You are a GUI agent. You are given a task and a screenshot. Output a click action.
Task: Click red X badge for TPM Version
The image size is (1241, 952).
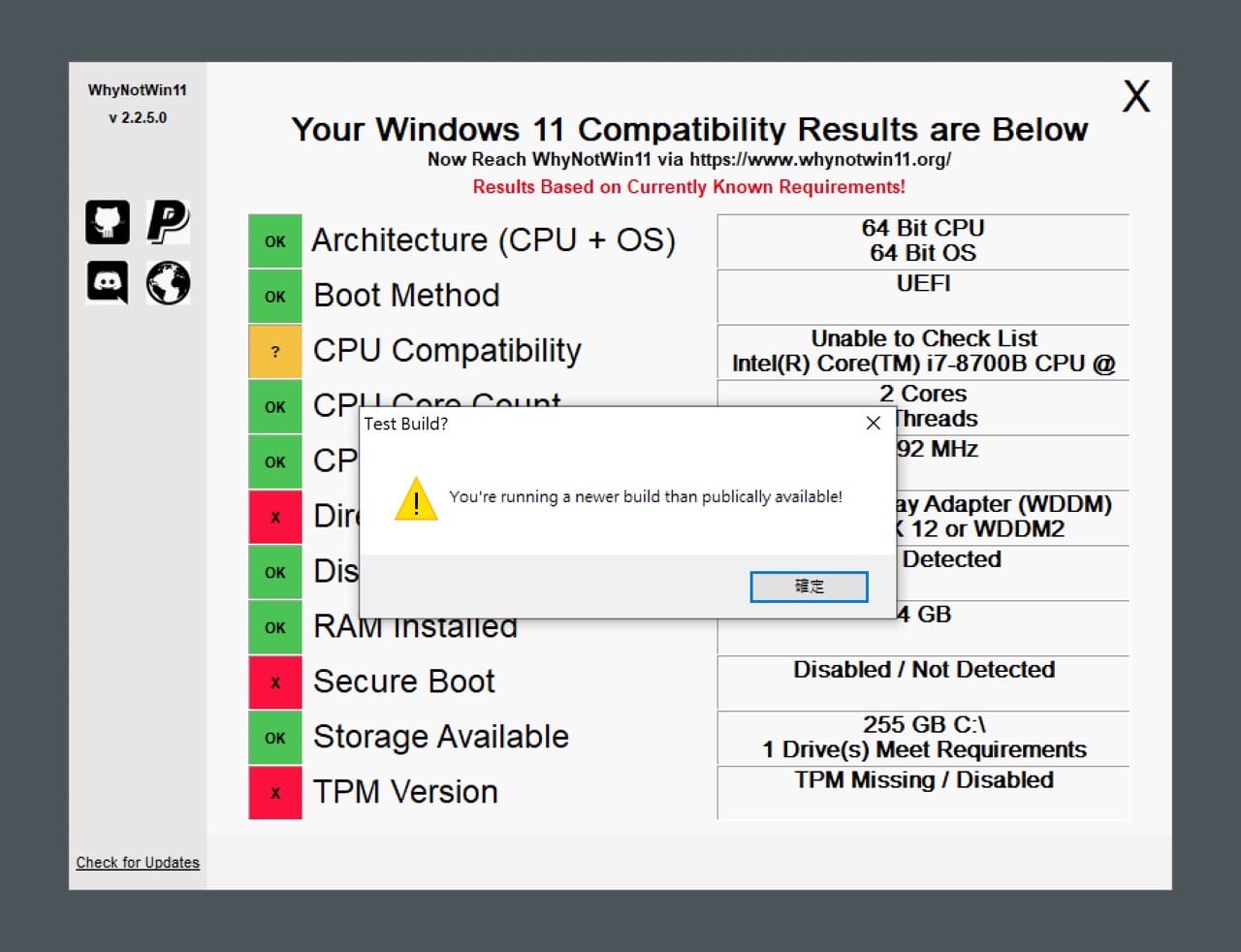(275, 793)
